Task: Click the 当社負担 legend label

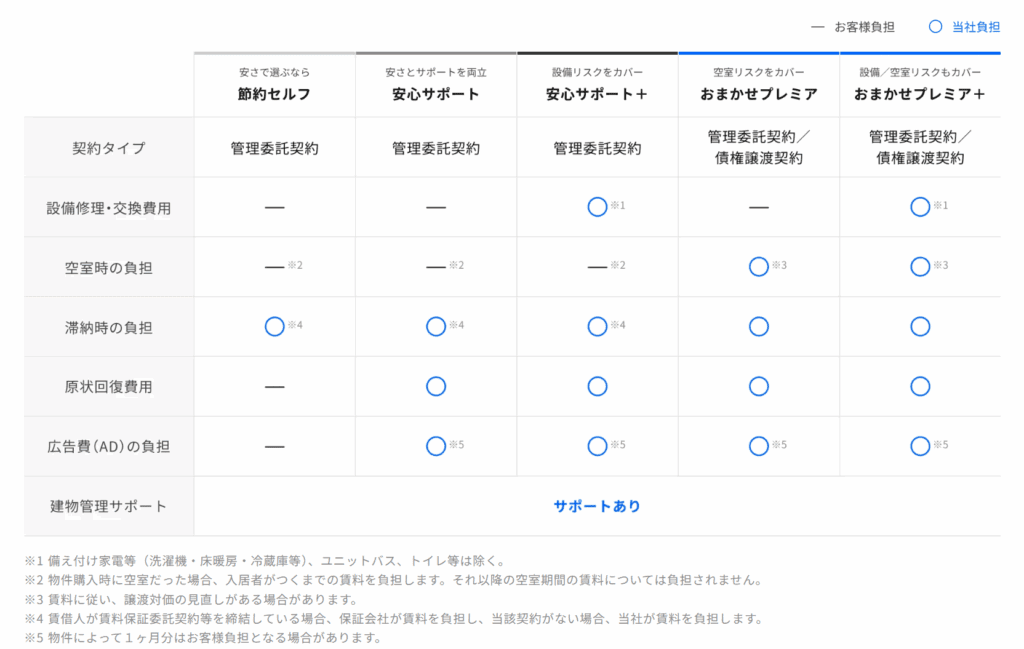Action: click(975, 27)
